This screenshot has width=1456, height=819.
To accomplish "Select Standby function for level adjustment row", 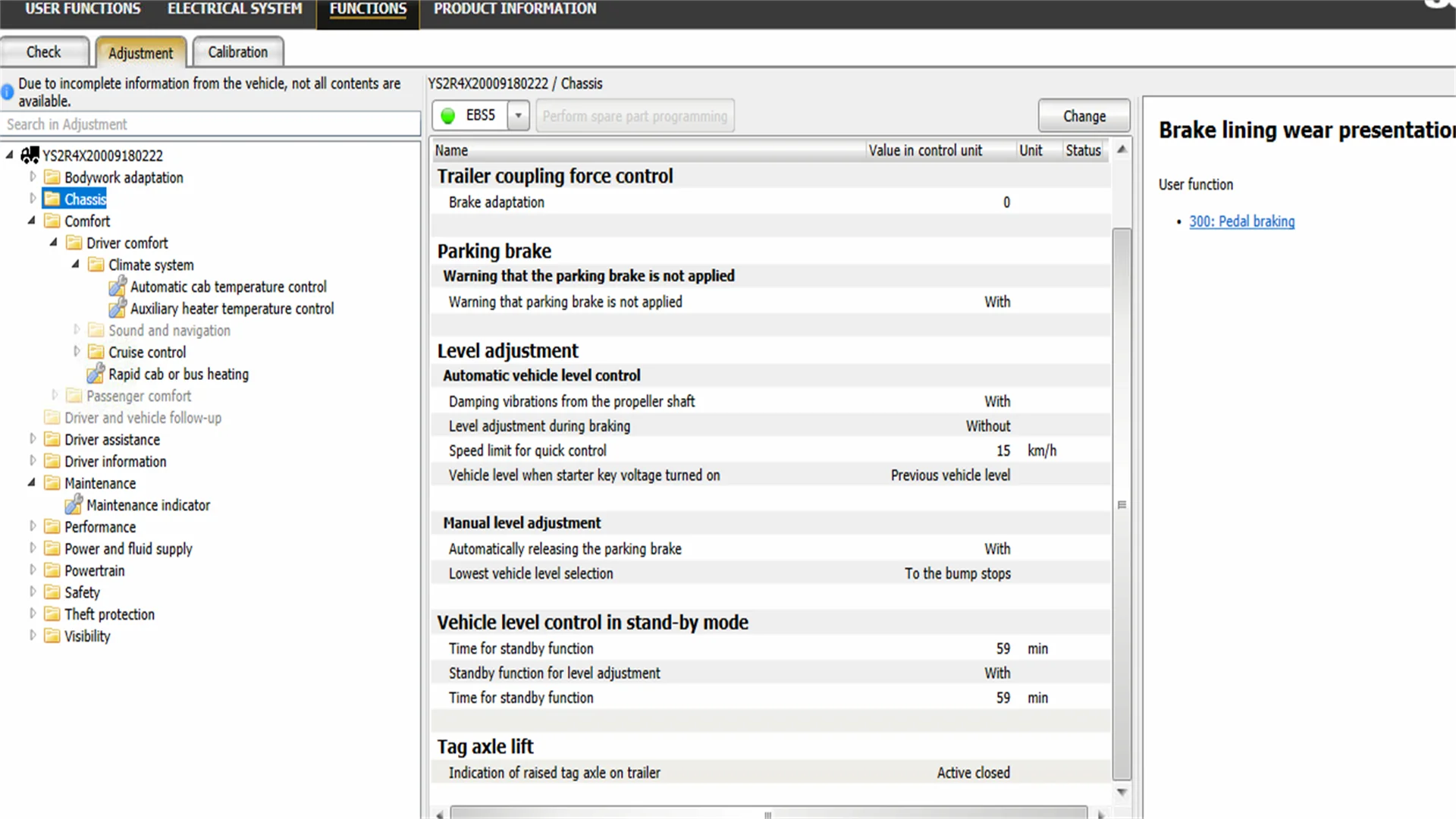I will [x=770, y=673].
